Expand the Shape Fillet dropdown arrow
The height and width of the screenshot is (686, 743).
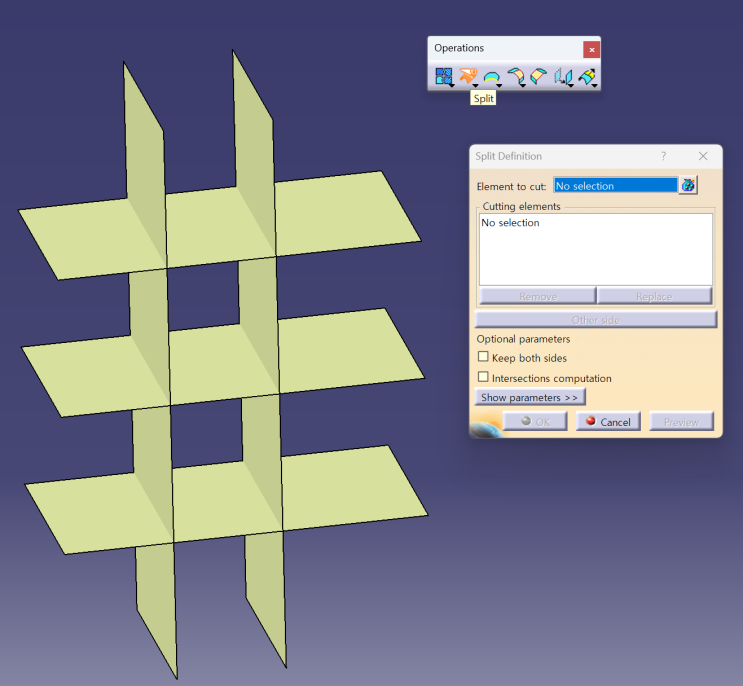click(x=523, y=85)
